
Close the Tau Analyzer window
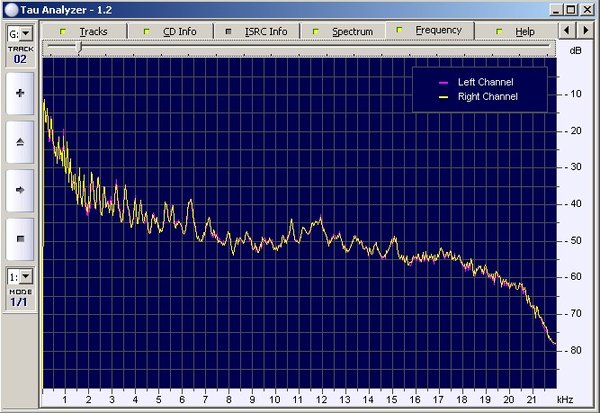click(587, 10)
